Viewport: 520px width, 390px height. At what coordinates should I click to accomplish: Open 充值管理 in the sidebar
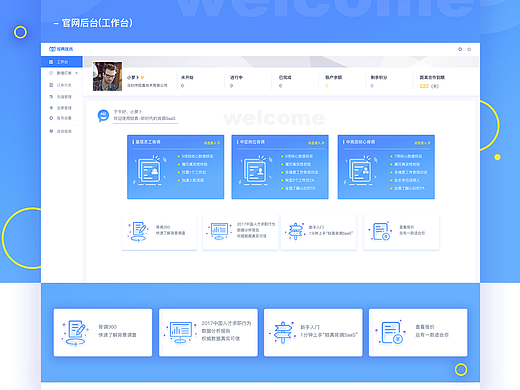(64, 97)
